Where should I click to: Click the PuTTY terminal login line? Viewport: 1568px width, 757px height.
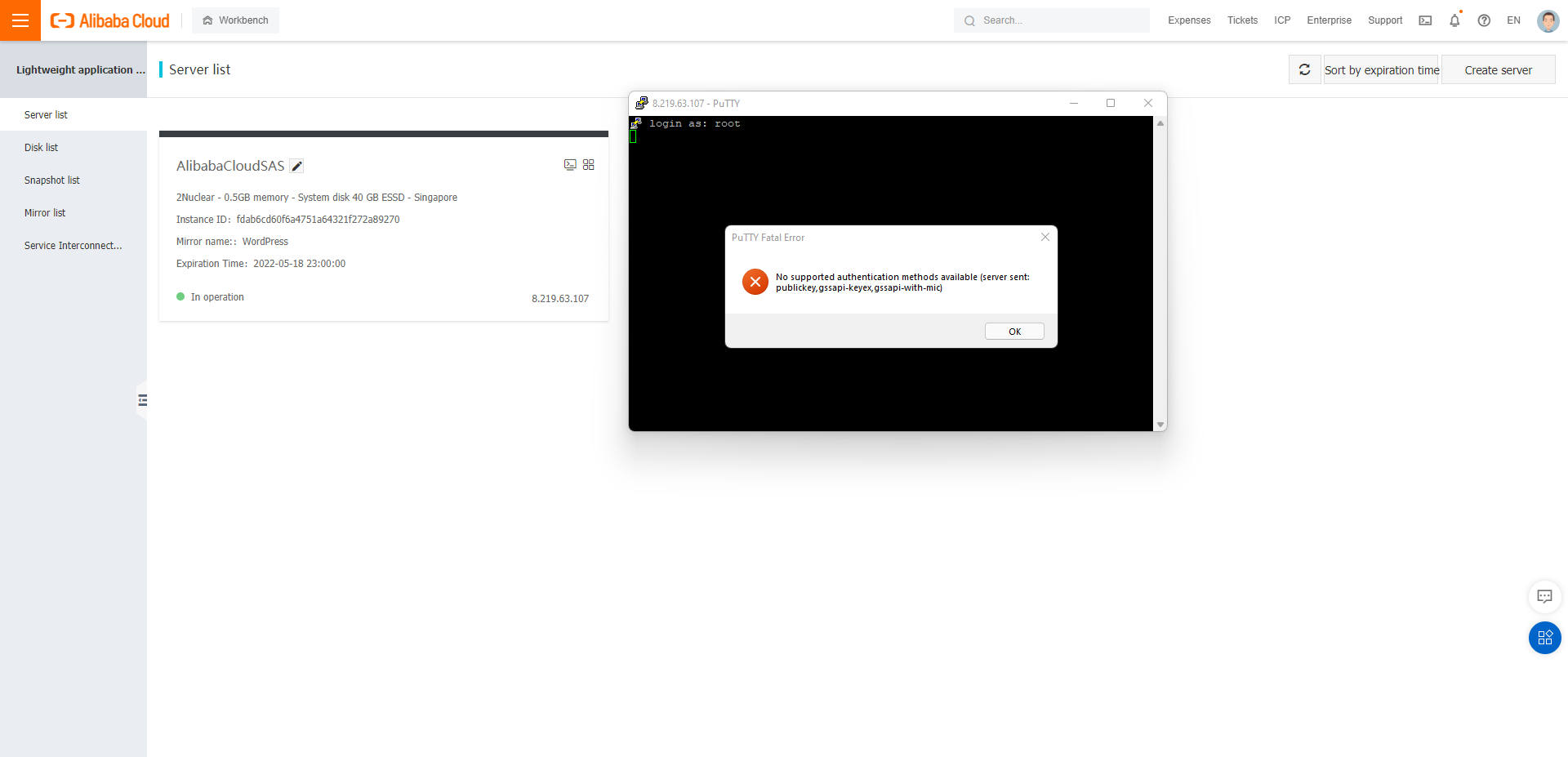coord(695,123)
